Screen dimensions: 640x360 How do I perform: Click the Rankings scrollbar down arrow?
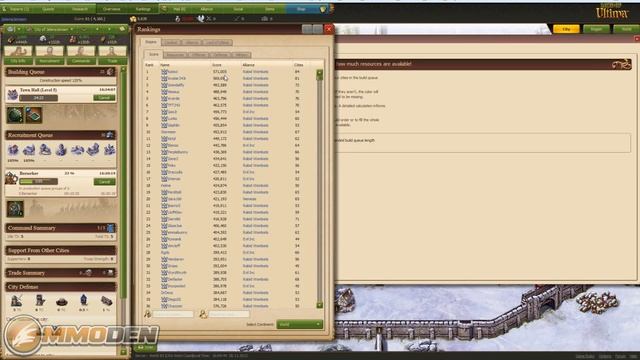coord(320,305)
